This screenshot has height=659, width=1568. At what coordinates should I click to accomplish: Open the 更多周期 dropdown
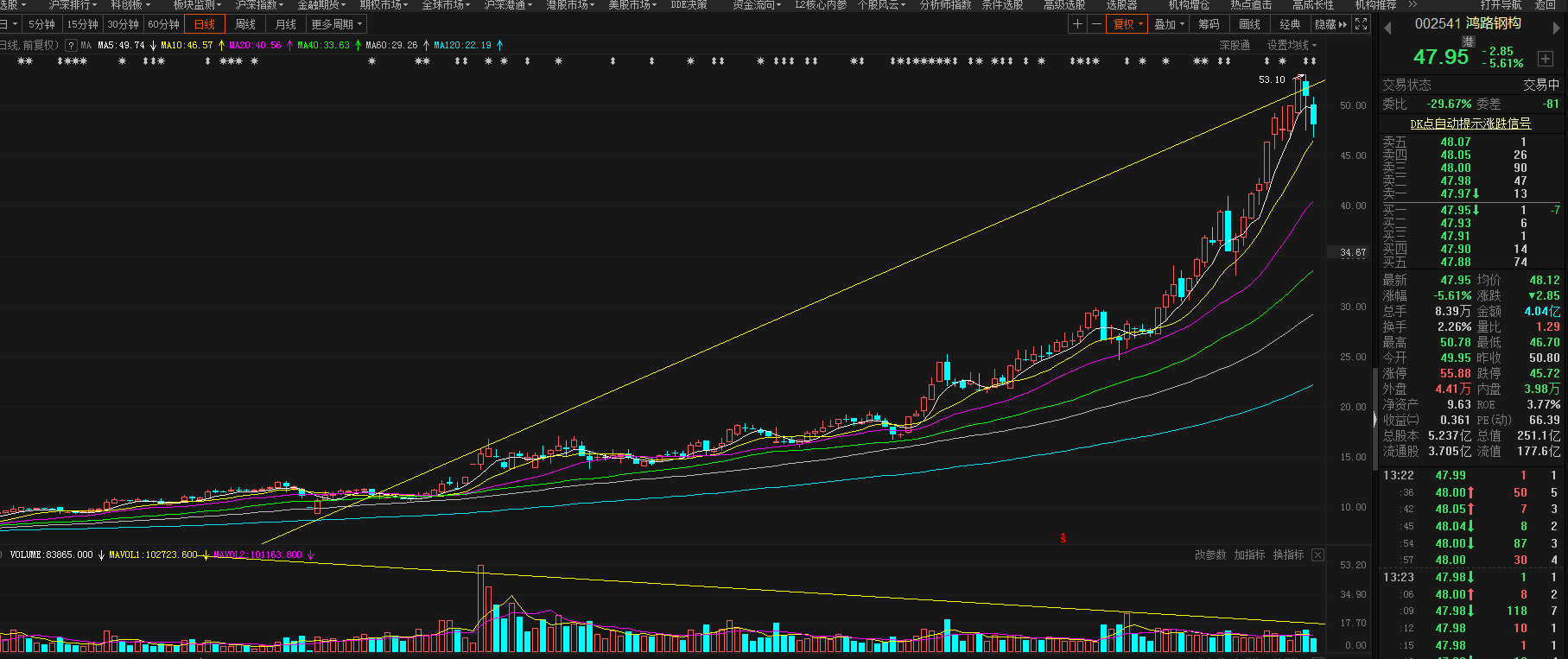coord(337,24)
